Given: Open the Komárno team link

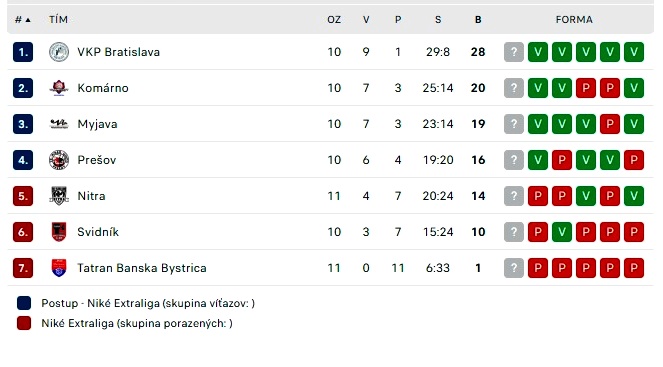Looking at the screenshot, I should click(103, 88).
